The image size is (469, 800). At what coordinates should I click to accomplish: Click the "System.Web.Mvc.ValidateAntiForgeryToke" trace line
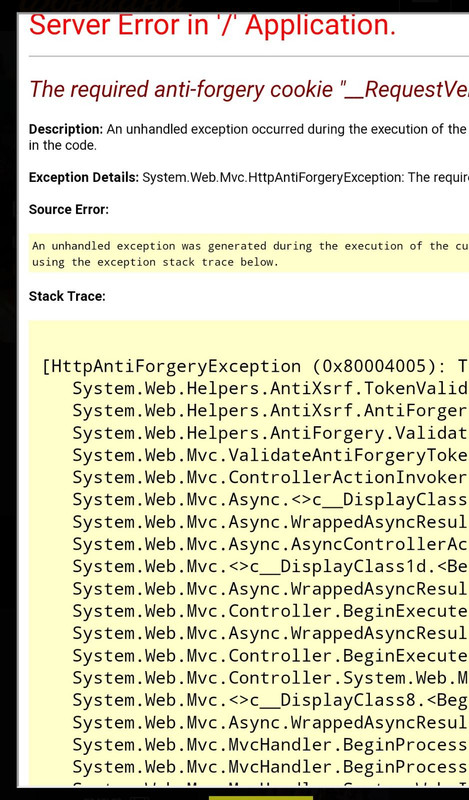coord(270,455)
